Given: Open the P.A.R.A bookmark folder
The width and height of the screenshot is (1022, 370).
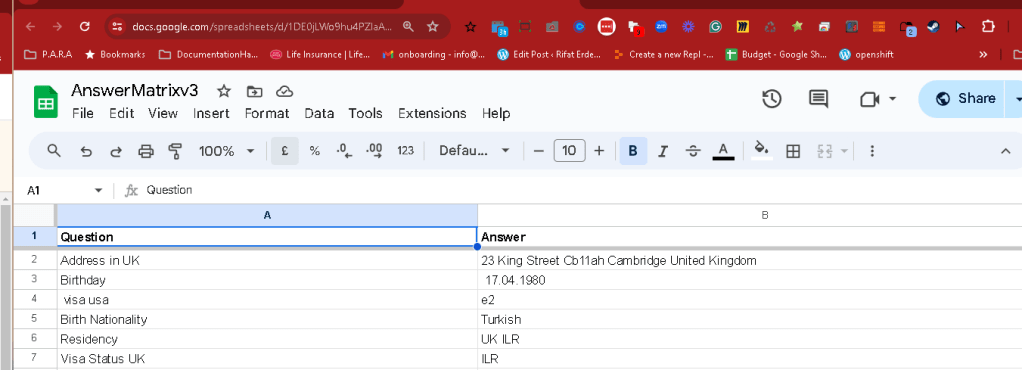Looking at the screenshot, I should coord(48,55).
